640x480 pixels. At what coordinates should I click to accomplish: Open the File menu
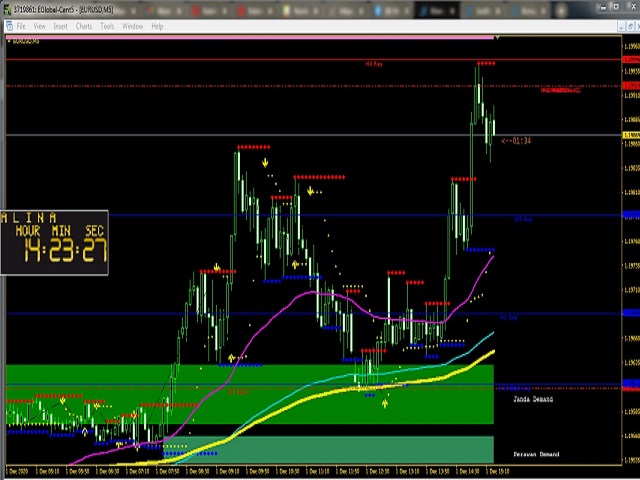coord(21,27)
